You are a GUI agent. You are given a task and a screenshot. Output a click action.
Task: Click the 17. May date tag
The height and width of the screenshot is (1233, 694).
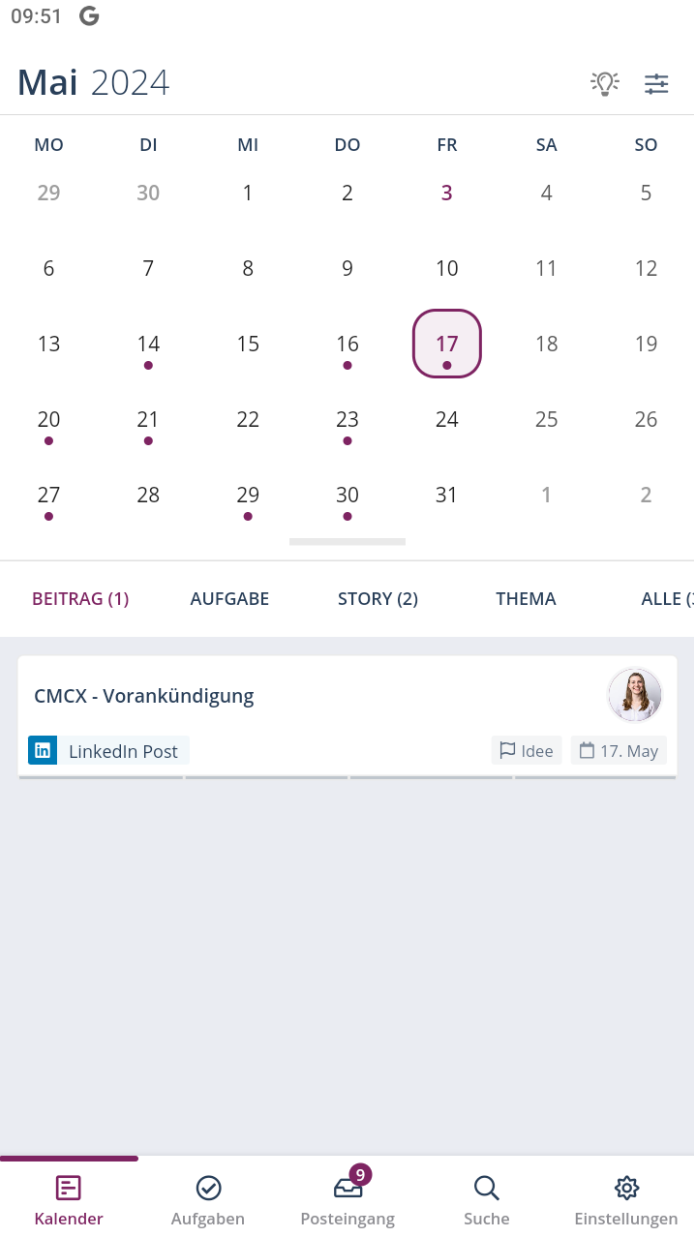pyautogui.click(x=619, y=751)
